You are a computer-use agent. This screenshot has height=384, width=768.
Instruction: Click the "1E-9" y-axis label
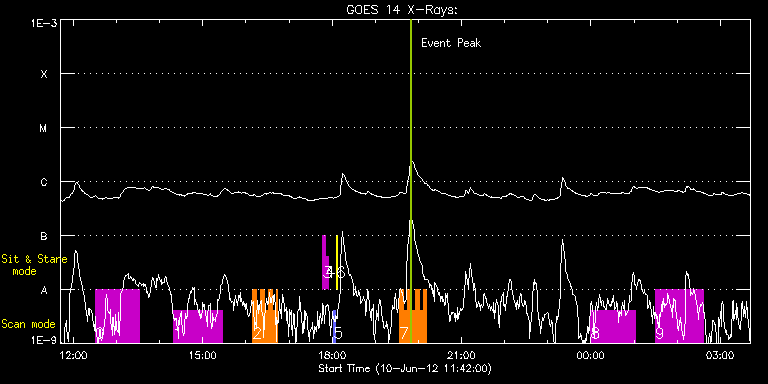44,339
